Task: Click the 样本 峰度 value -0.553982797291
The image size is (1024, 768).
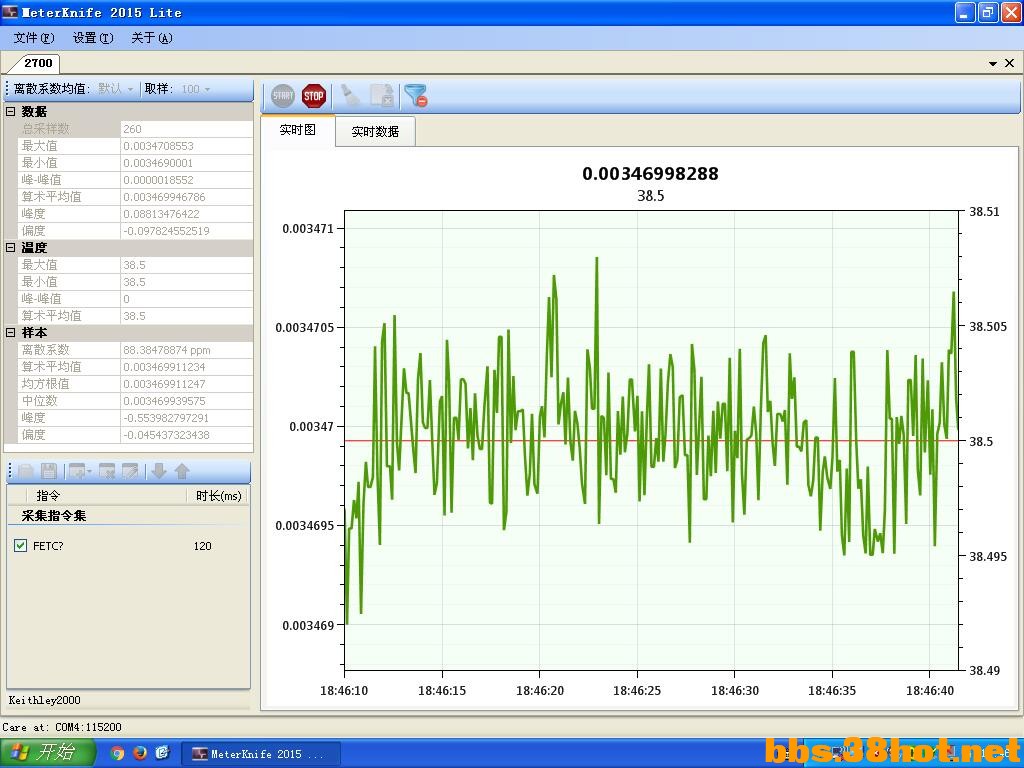Action: point(186,417)
